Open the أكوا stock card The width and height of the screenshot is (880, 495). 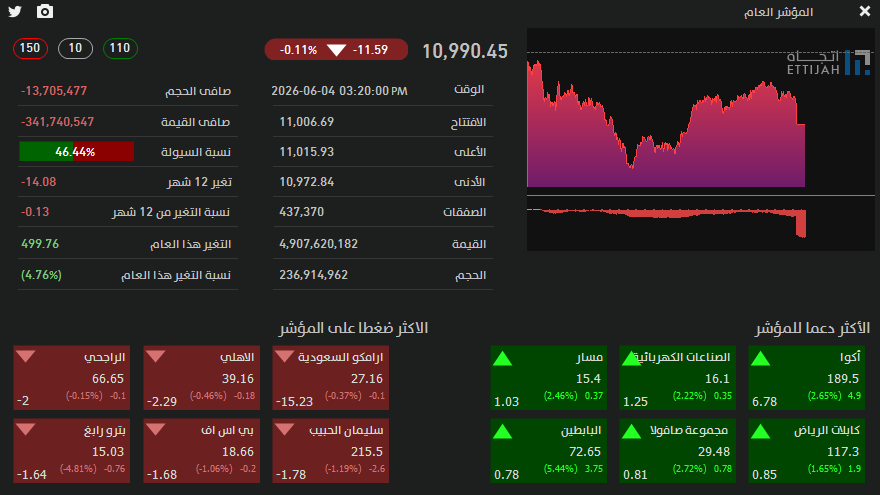(806, 378)
